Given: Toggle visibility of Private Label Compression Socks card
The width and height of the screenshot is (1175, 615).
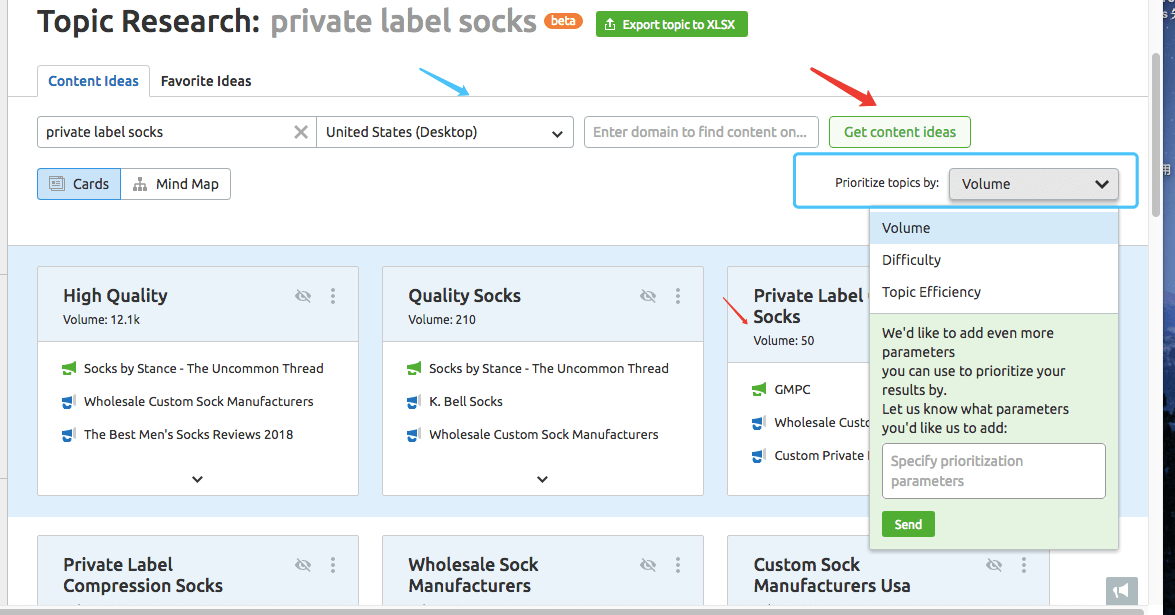Looking at the screenshot, I should (x=303, y=565).
